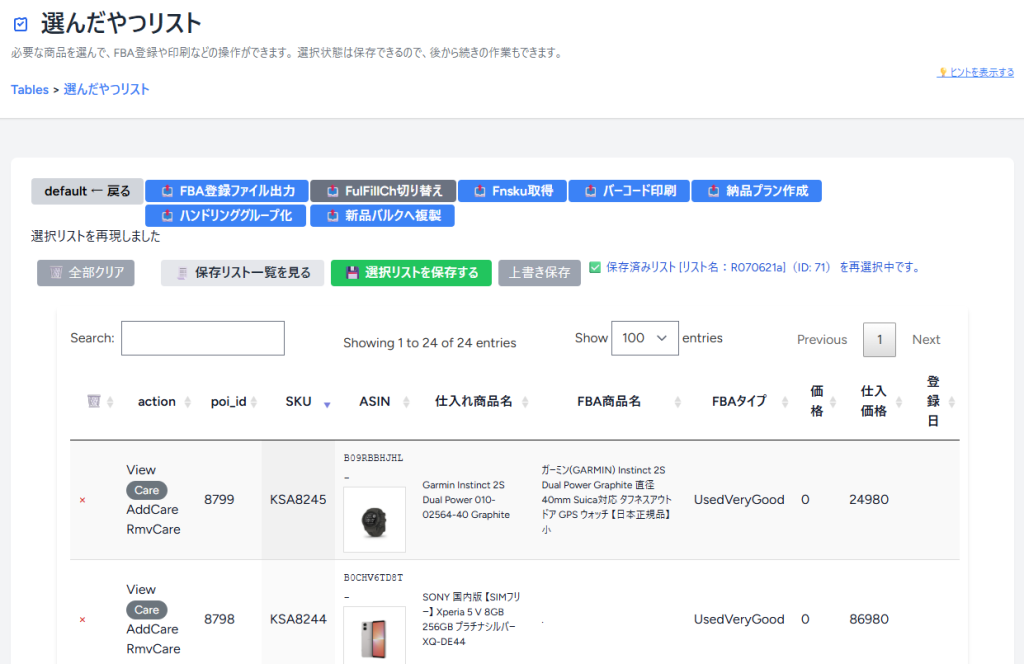Sort the table by FBAタイプ column

tap(738, 402)
